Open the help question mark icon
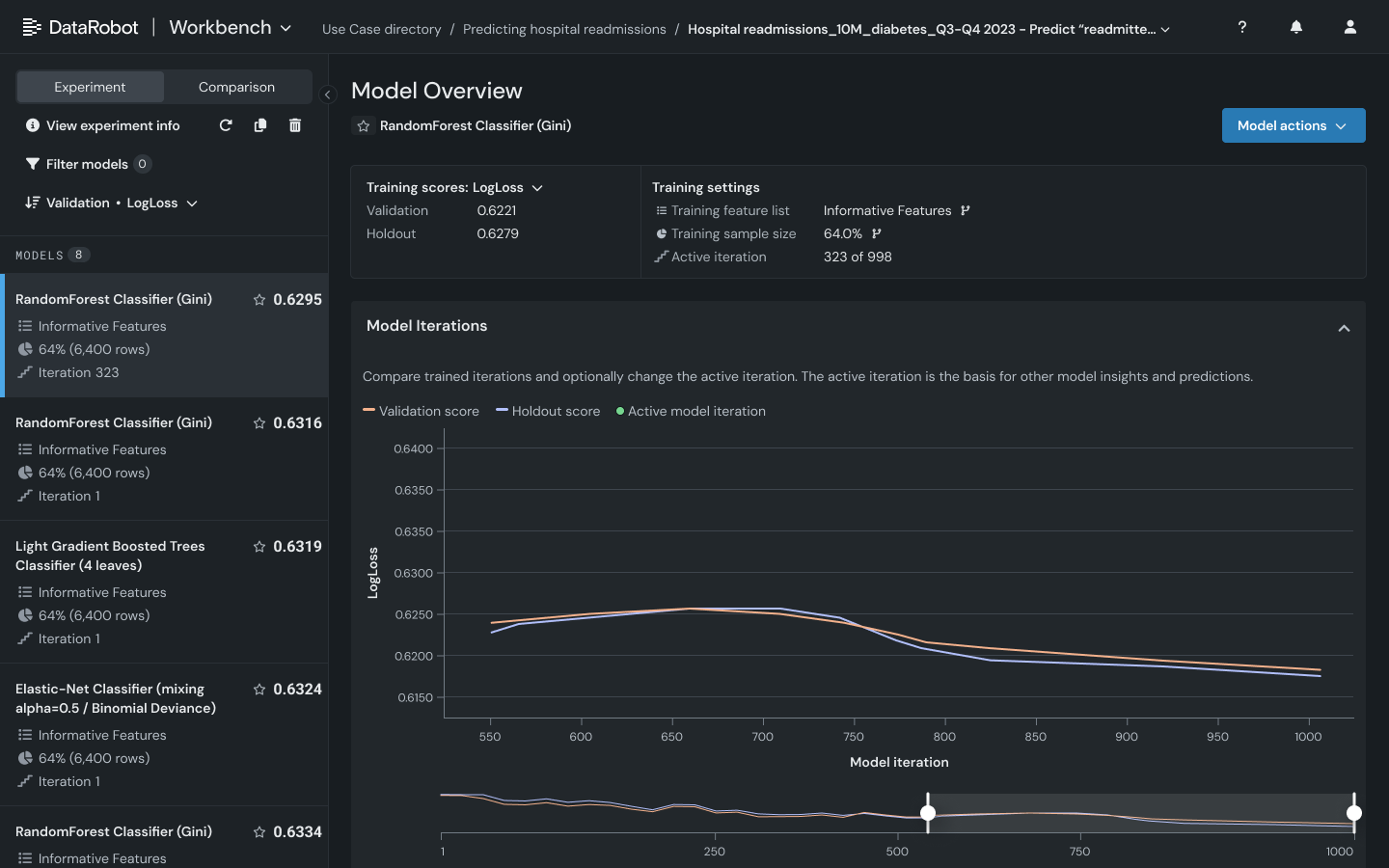The image size is (1389, 868). (1242, 27)
